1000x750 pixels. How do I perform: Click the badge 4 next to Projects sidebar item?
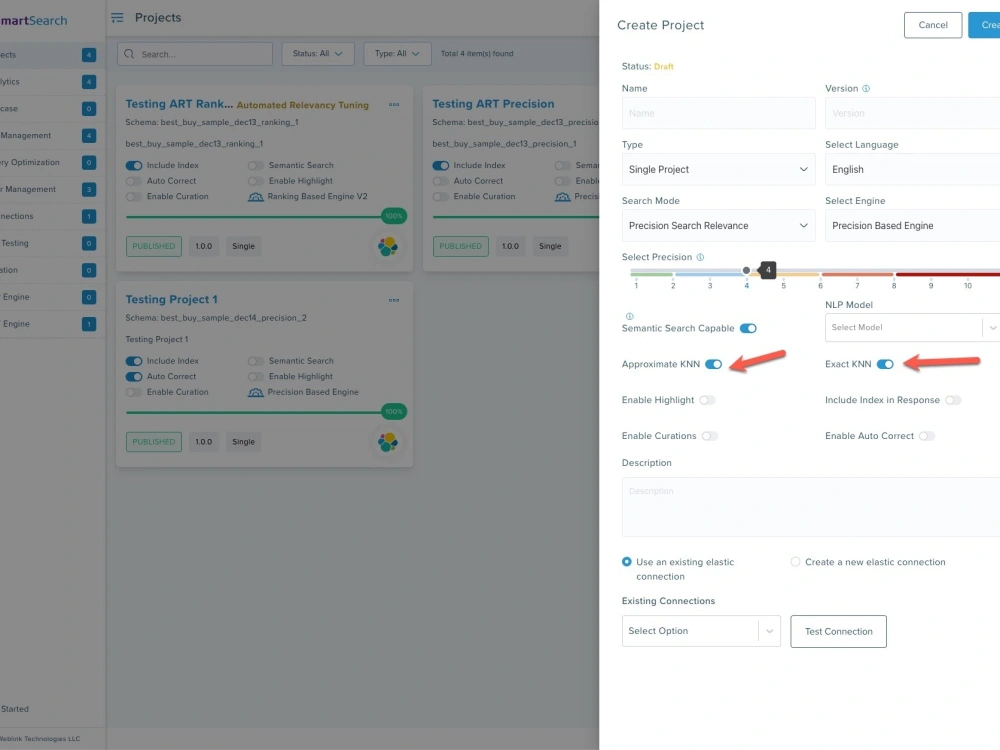pos(89,55)
